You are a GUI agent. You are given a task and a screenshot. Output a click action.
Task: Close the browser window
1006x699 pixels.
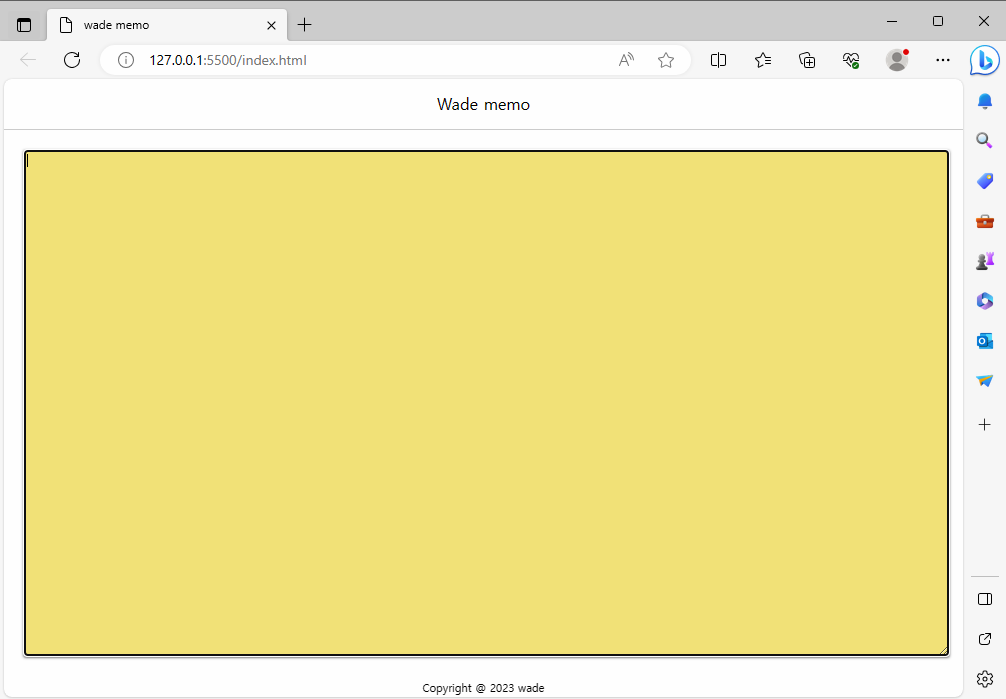(x=984, y=21)
